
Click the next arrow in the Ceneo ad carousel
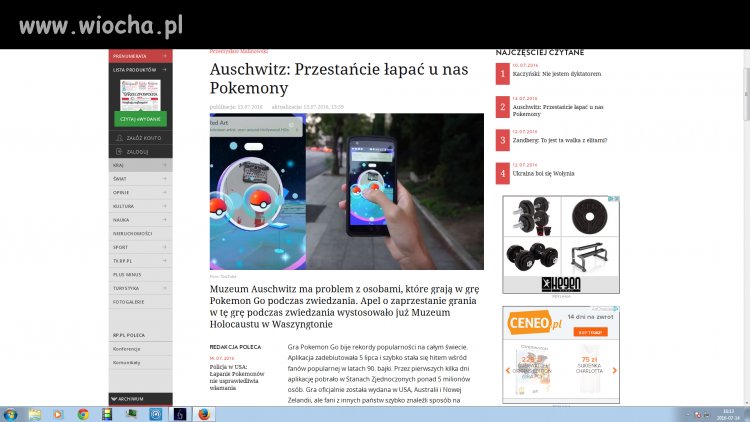point(615,370)
